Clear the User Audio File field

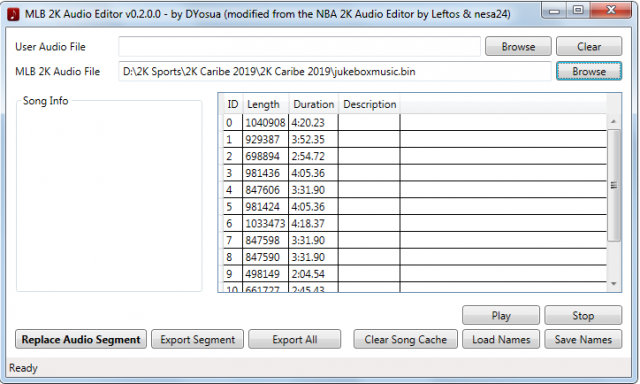(x=589, y=47)
